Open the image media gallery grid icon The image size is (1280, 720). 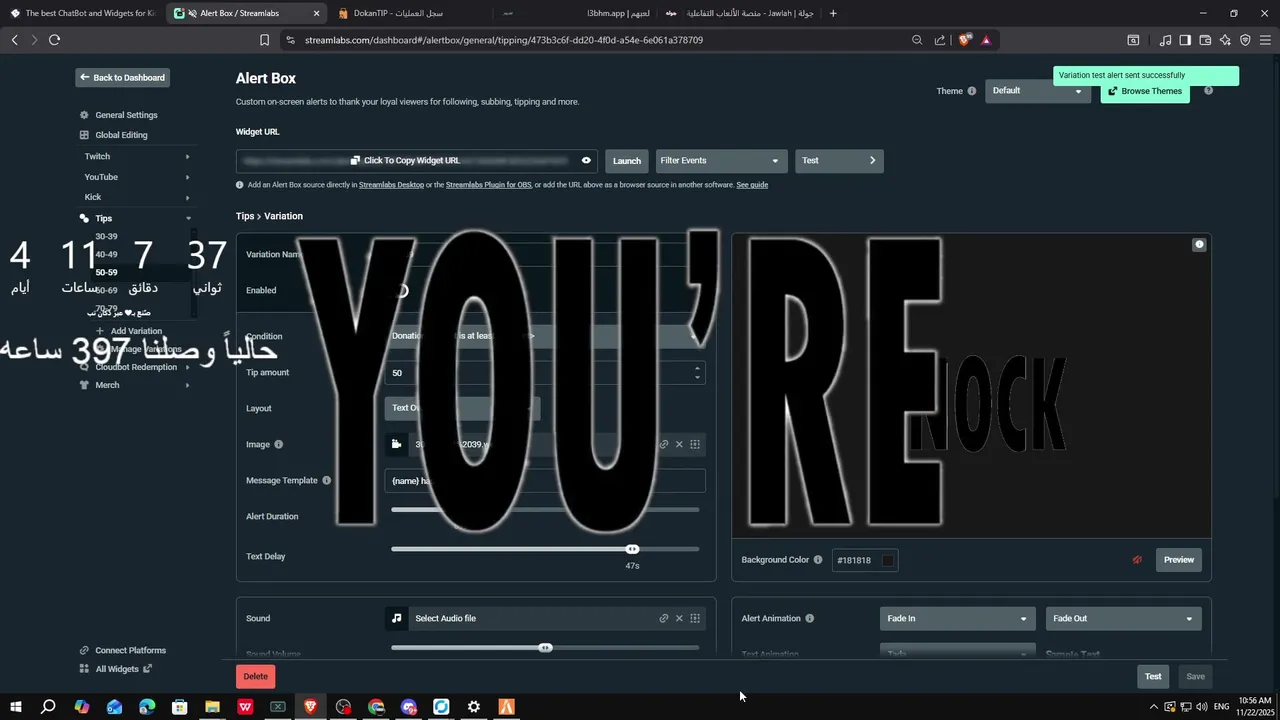[x=695, y=444]
